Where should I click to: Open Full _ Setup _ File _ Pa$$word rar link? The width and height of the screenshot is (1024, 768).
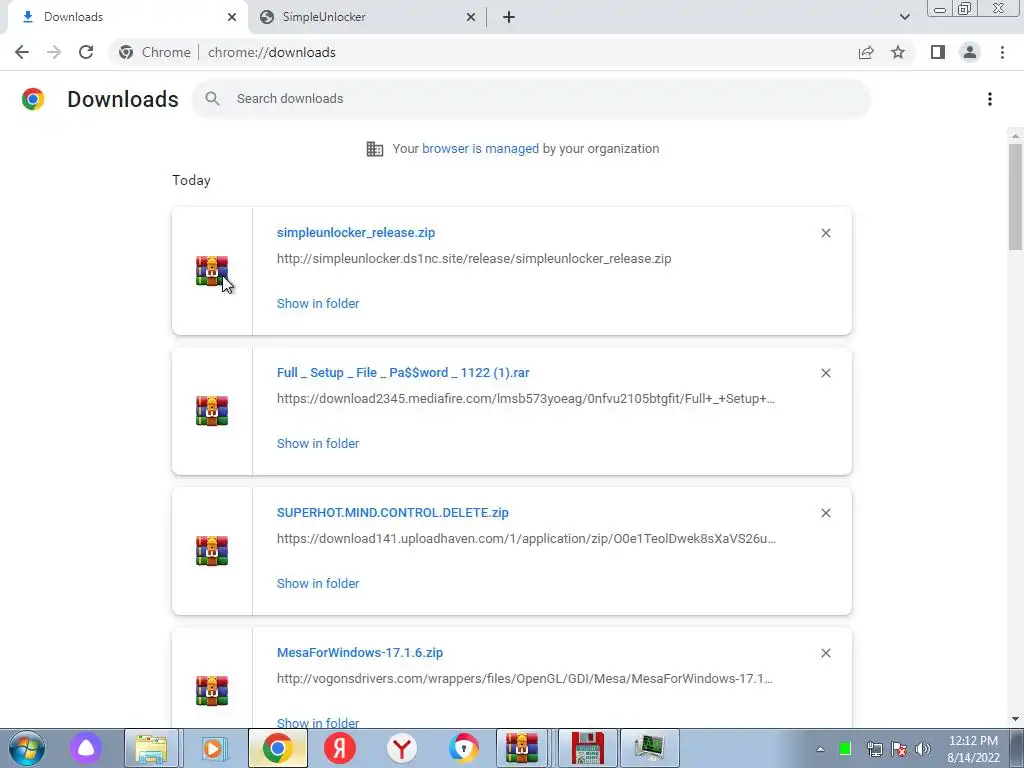pyautogui.click(x=403, y=372)
